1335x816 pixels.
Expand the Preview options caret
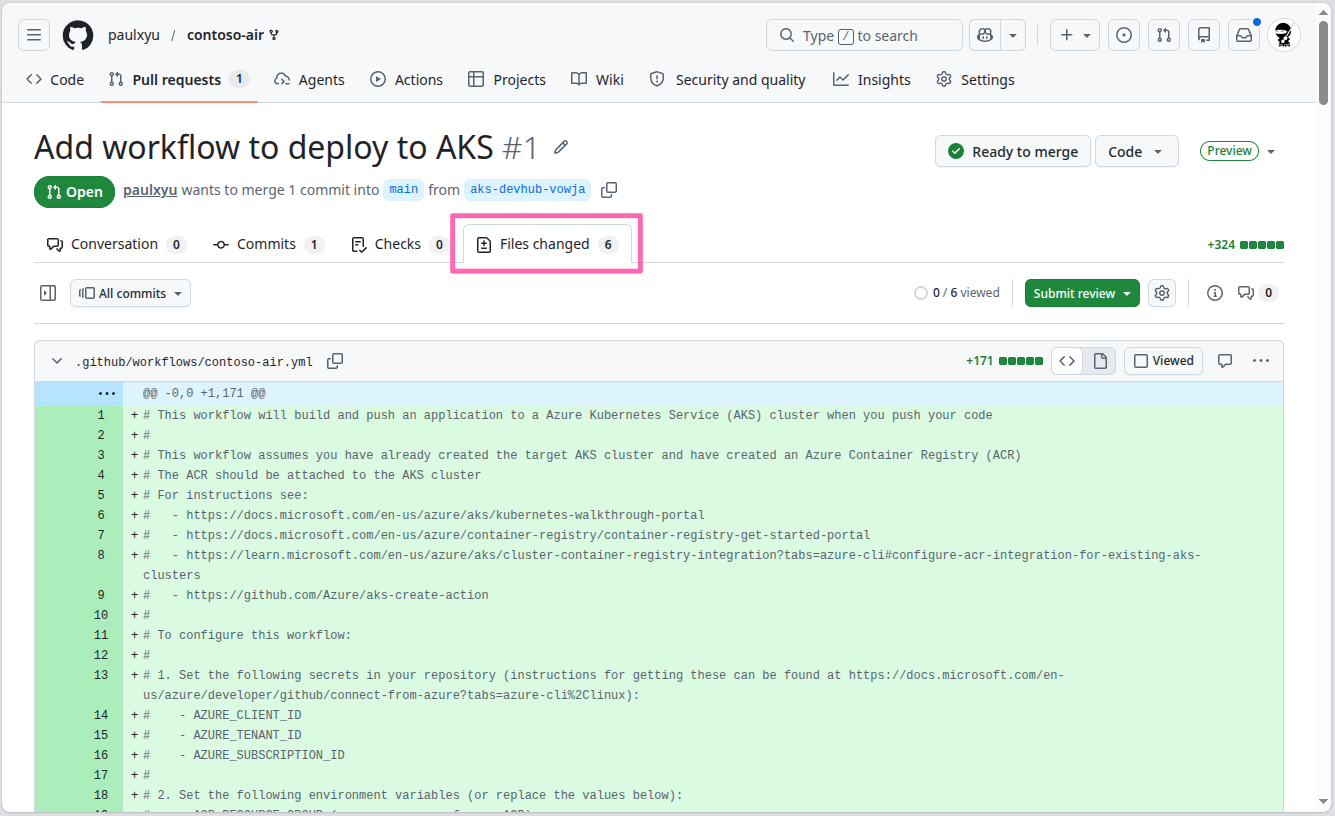coord(1271,152)
